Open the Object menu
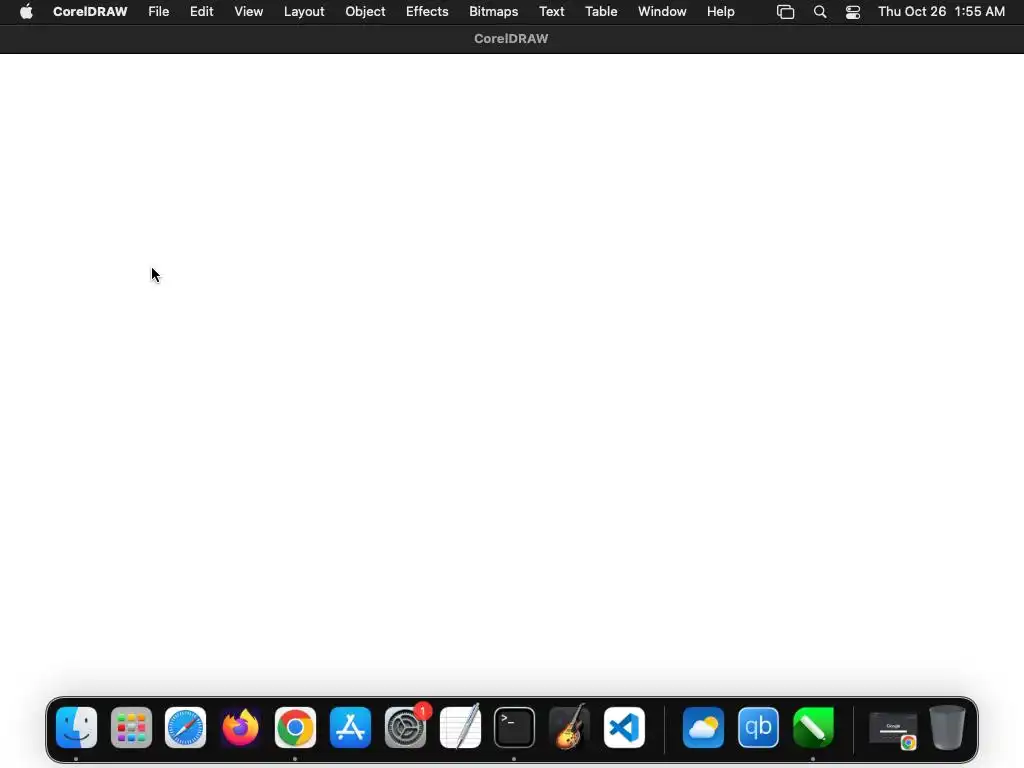Screen dimensions: 1024x768 [365, 12]
